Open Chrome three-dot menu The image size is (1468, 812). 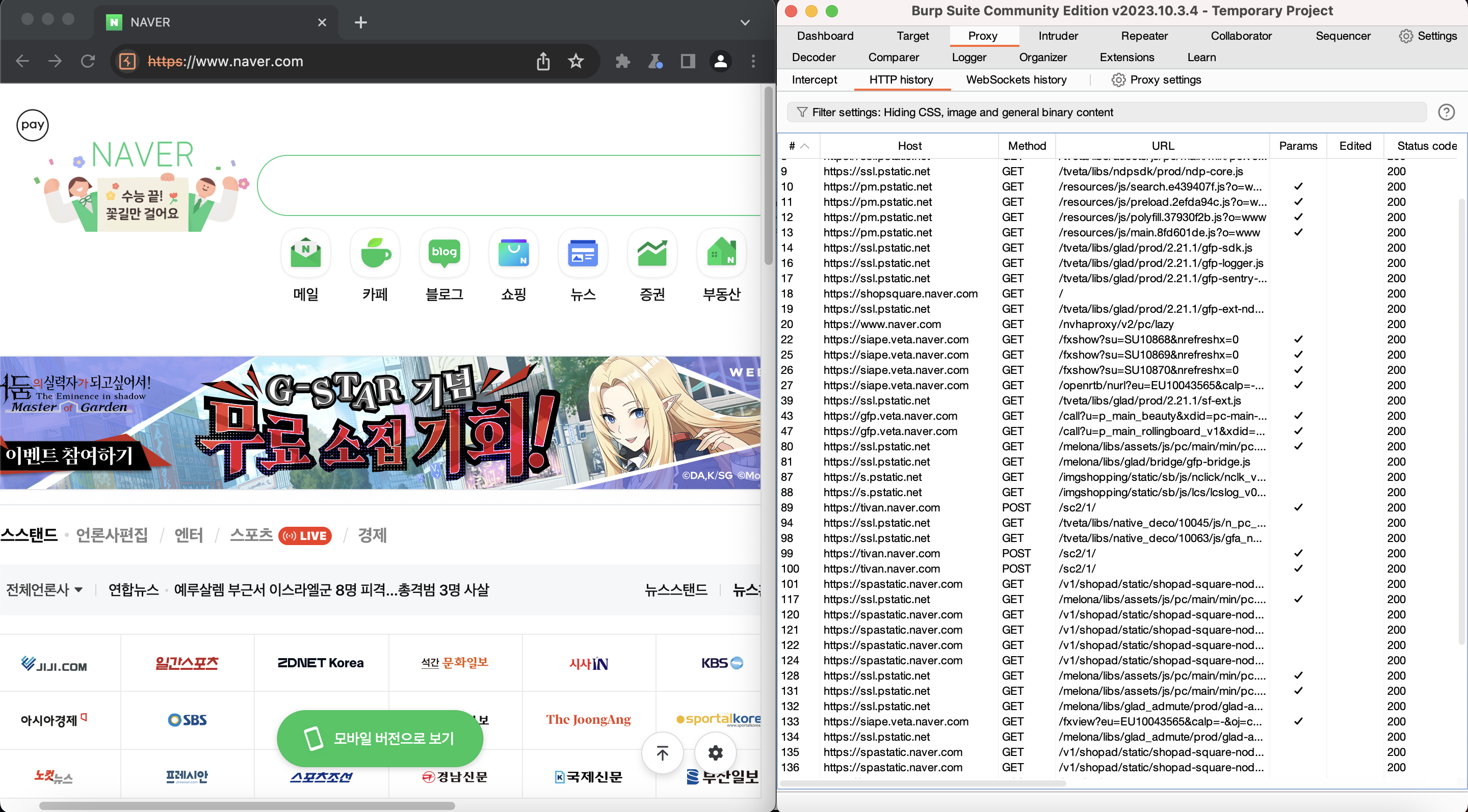pos(753,61)
